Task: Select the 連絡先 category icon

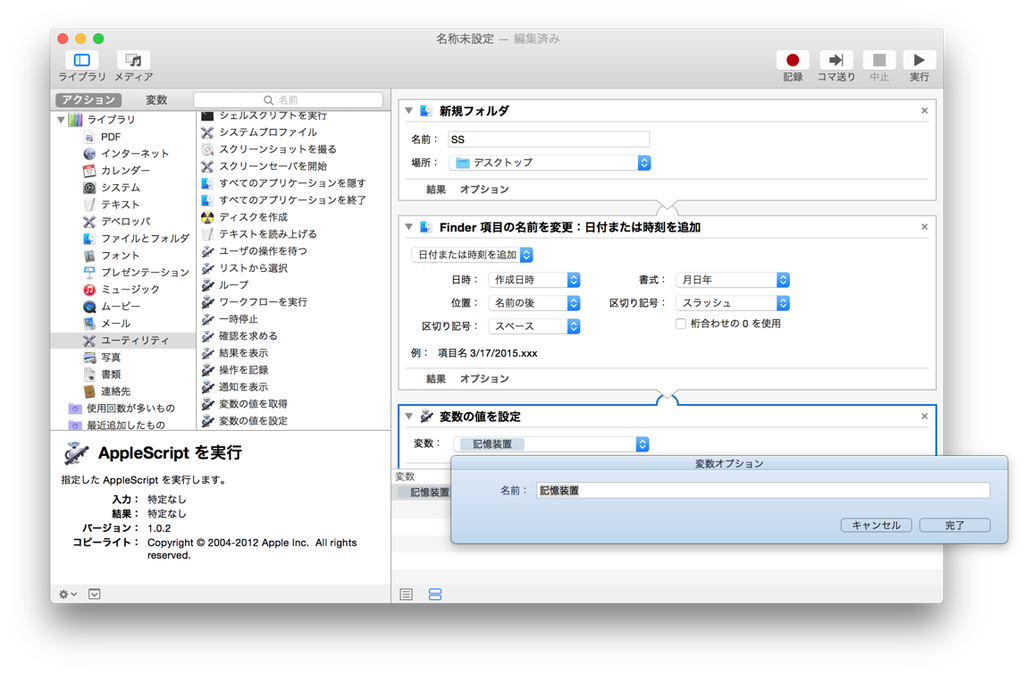Action: coord(89,391)
